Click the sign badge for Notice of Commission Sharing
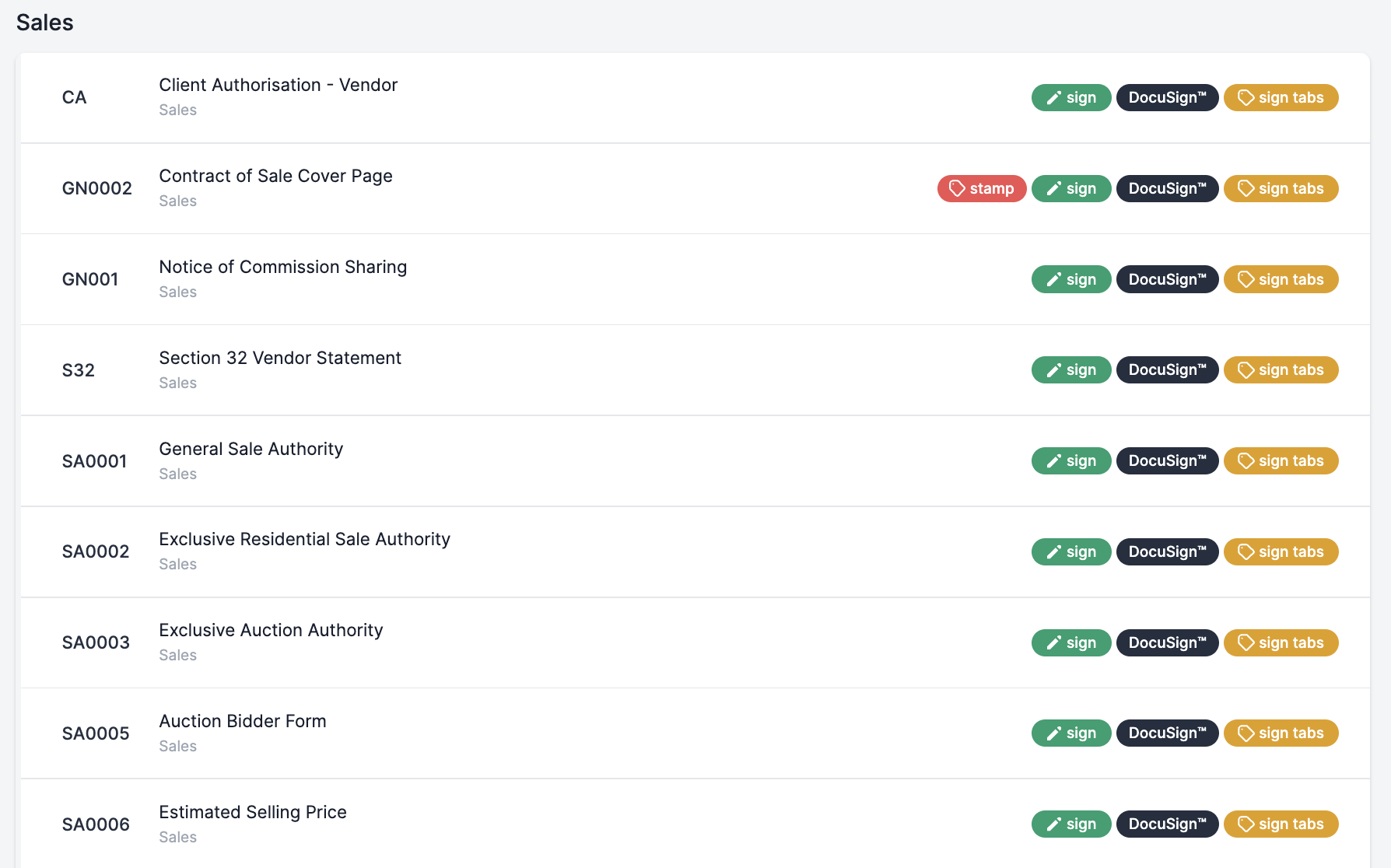The image size is (1391, 868). click(x=1071, y=279)
